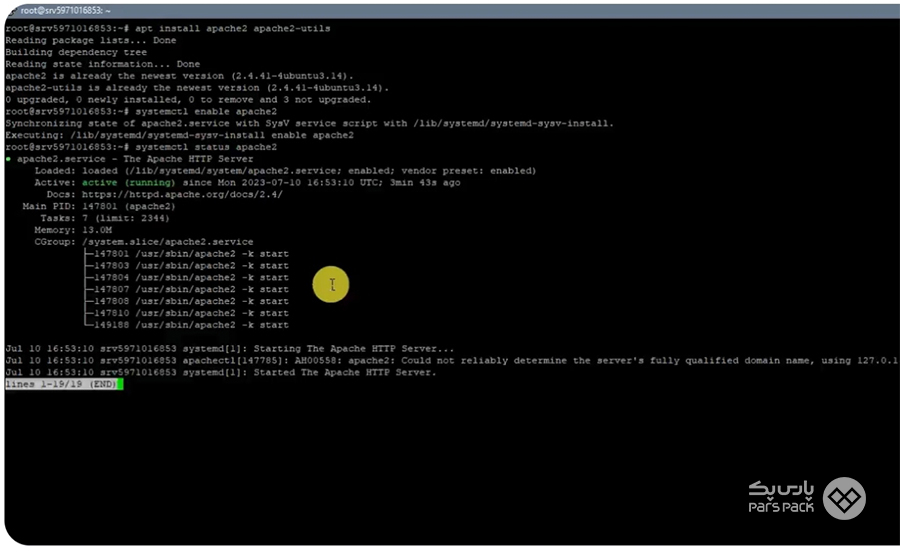The image size is (900, 556).
Task: Click the green terminal cursor block
Action: 120,384
